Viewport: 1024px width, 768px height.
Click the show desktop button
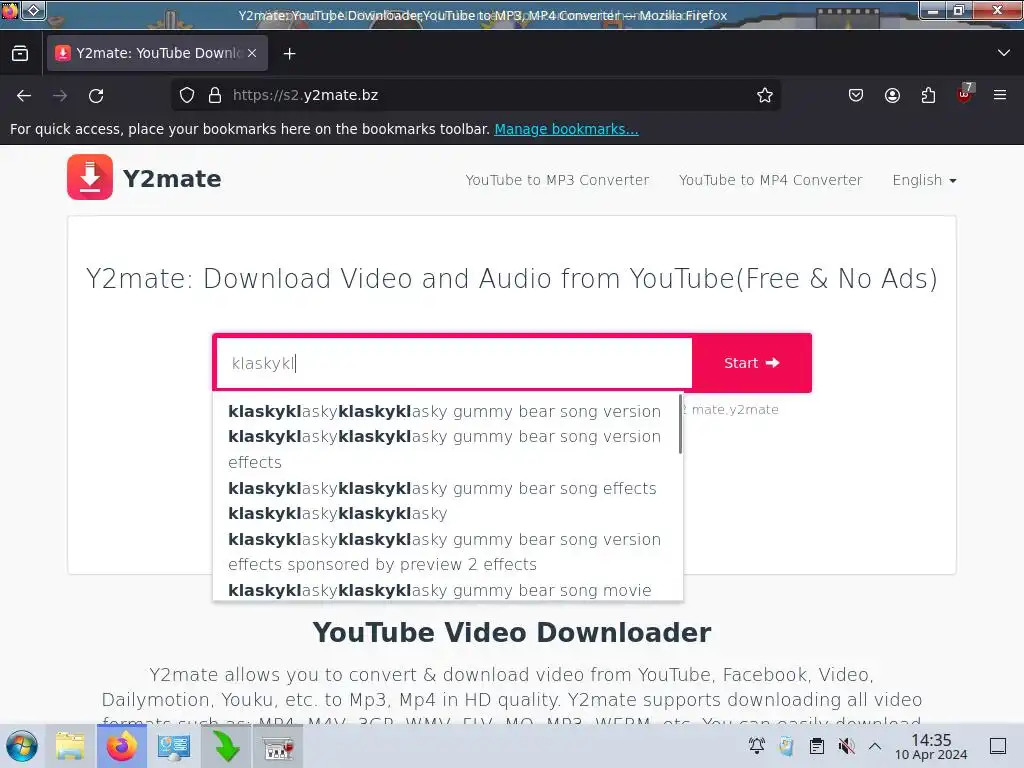(x=998, y=746)
